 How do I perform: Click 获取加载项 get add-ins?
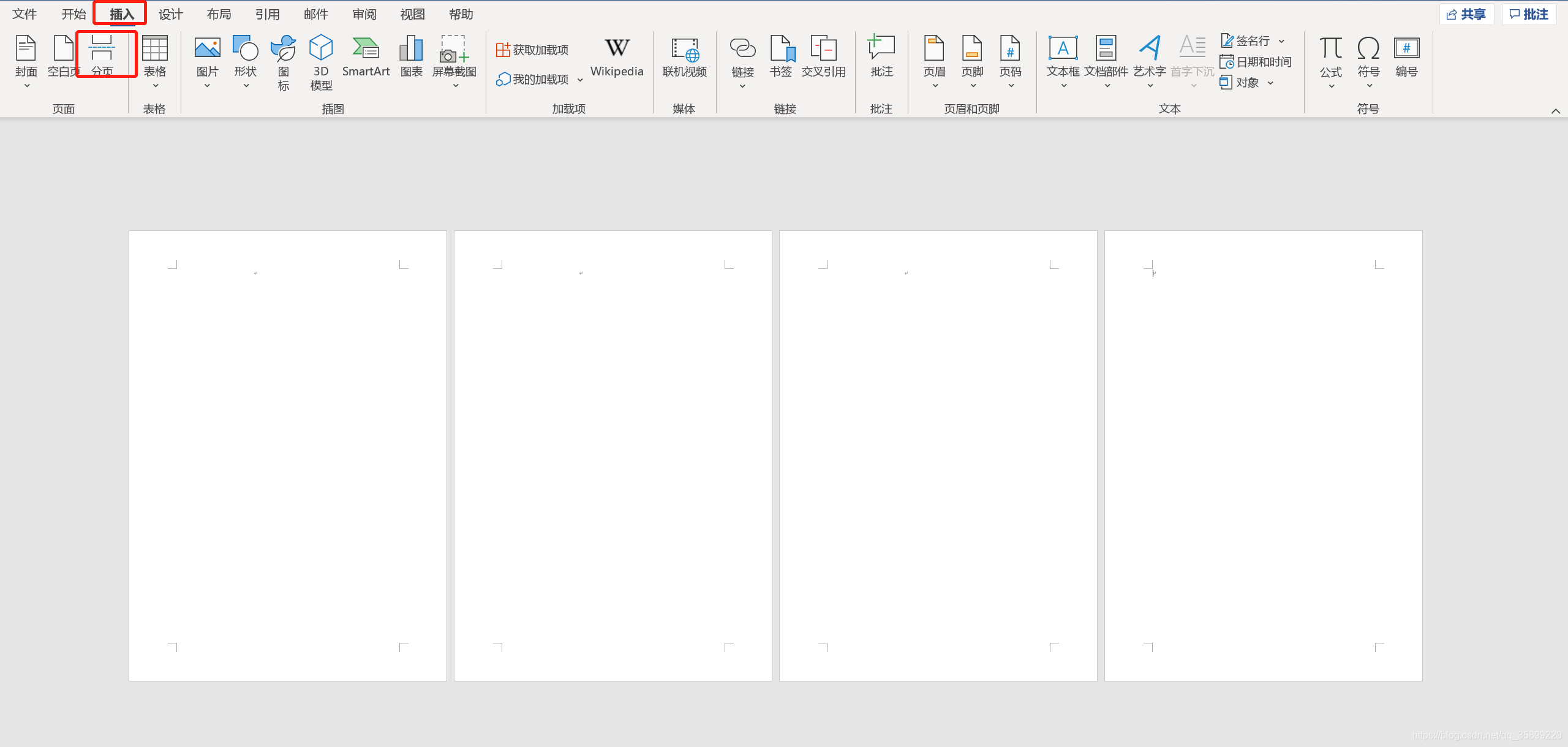click(x=532, y=50)
